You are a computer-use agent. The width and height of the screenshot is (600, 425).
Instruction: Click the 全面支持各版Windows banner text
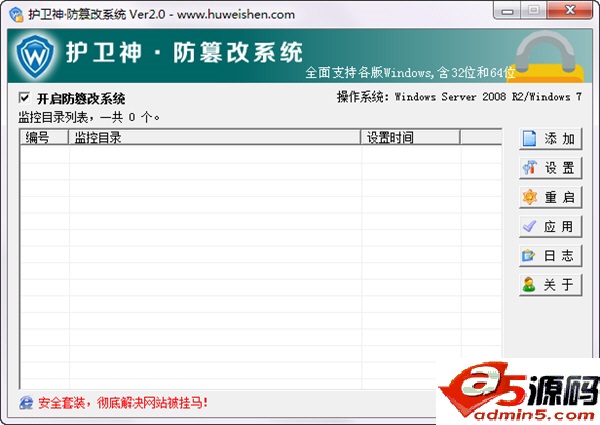[410, 72]
